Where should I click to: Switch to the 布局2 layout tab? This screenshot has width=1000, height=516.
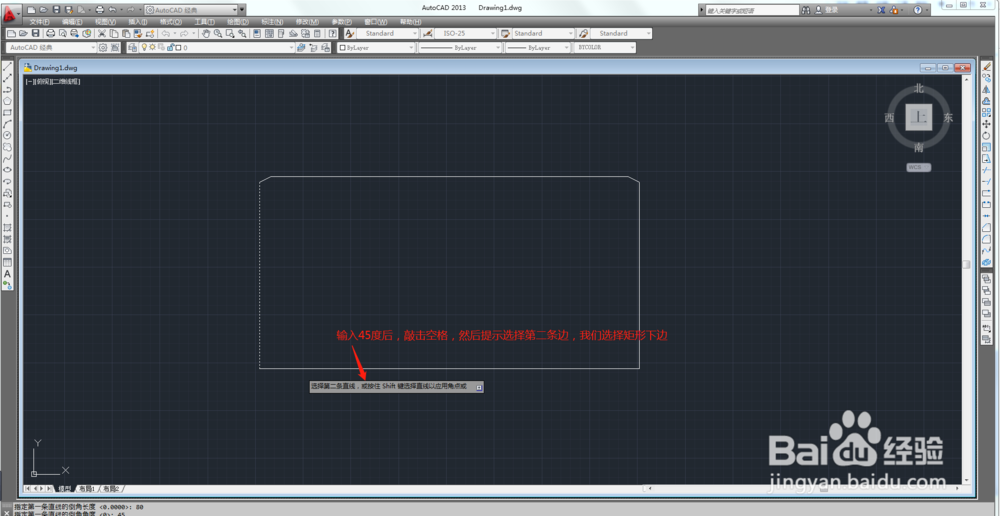112,488
